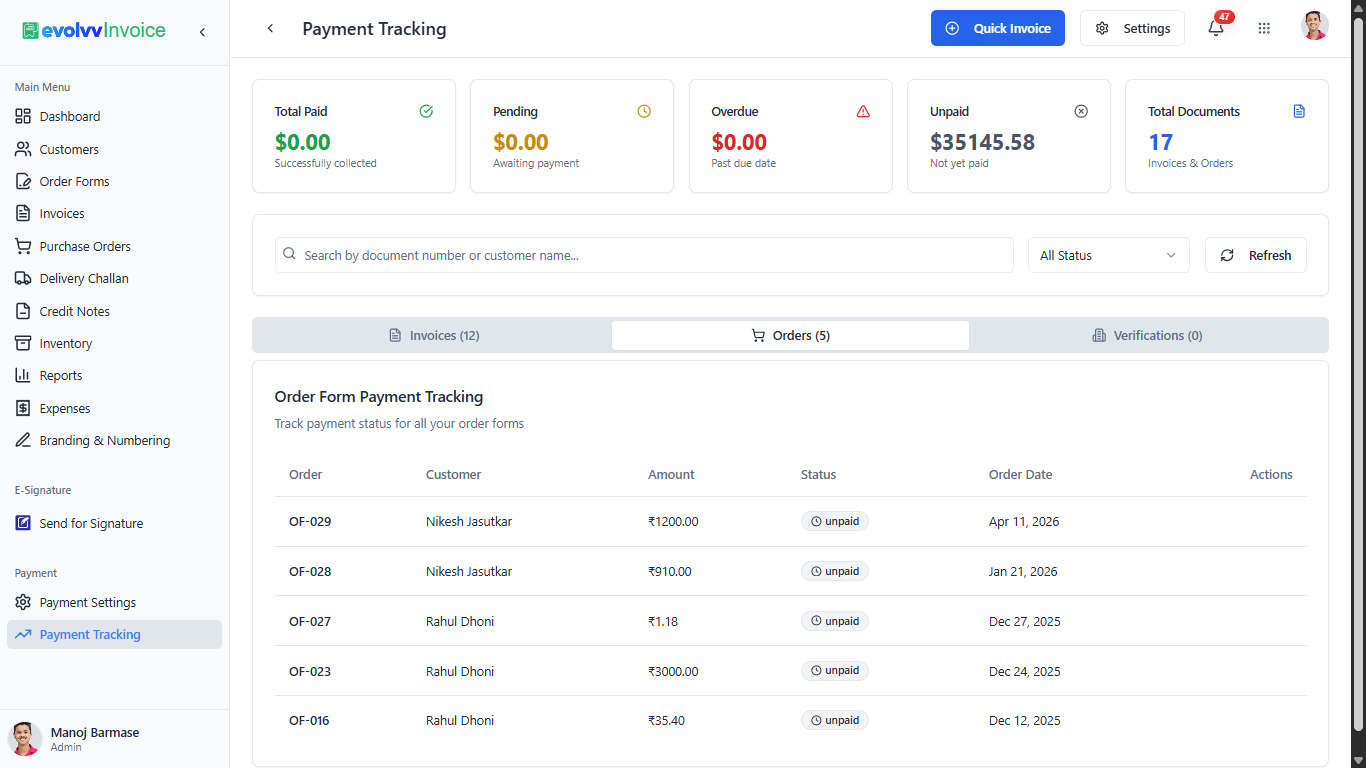Click the Delivery Challan truck icon

(x=23, y=278)
